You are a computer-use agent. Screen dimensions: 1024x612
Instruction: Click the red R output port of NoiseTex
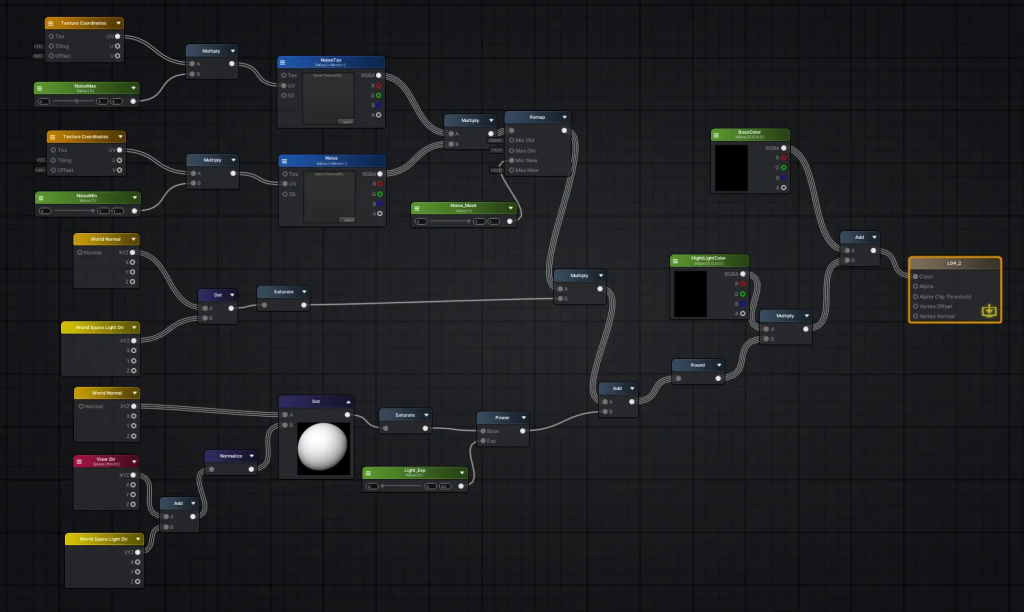(x=378, y=85)
